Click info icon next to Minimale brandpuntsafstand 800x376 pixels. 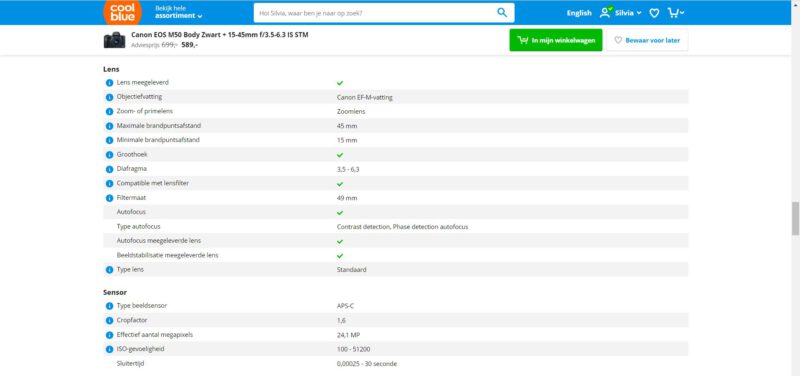click(x=109, y=140)
